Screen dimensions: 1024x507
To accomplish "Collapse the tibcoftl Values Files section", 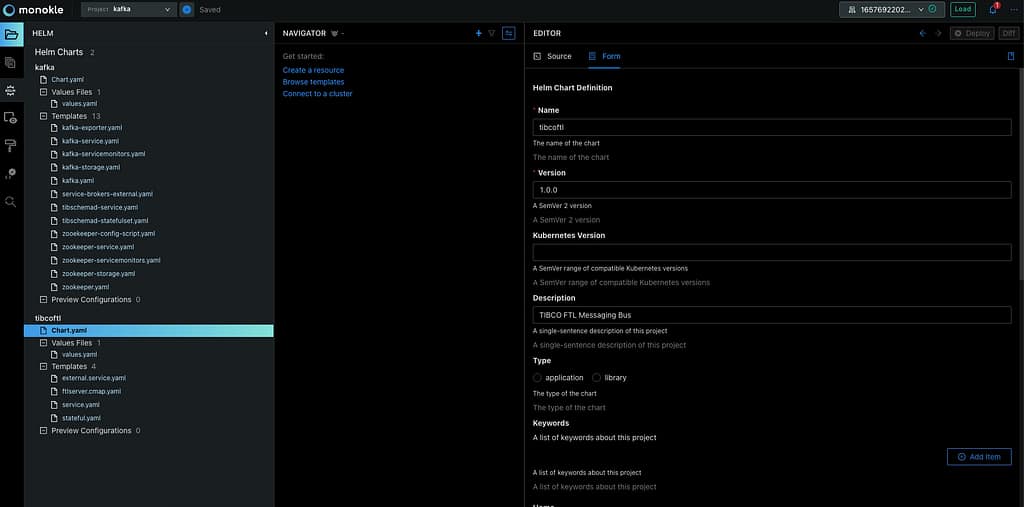I will pos(43,343).
